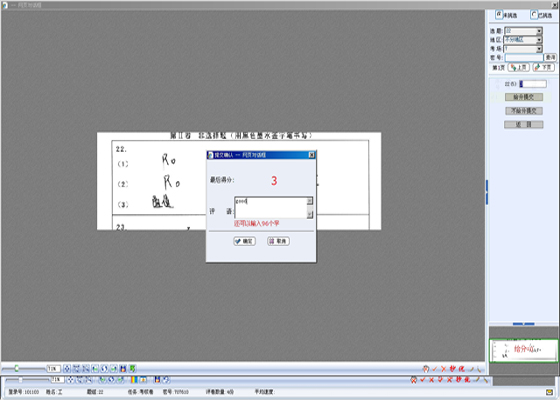Go to next page with 下页 button
The width and height of the screenshot is (560, 400).
[x=544, y=67]
